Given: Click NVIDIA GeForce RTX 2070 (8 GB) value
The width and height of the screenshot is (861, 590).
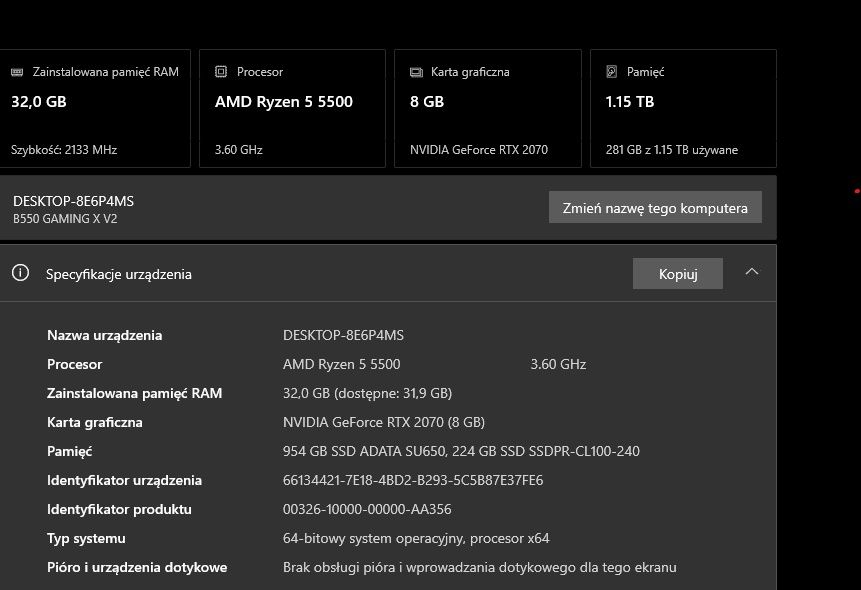Looking at the screenshot, I should click(384, 422).
